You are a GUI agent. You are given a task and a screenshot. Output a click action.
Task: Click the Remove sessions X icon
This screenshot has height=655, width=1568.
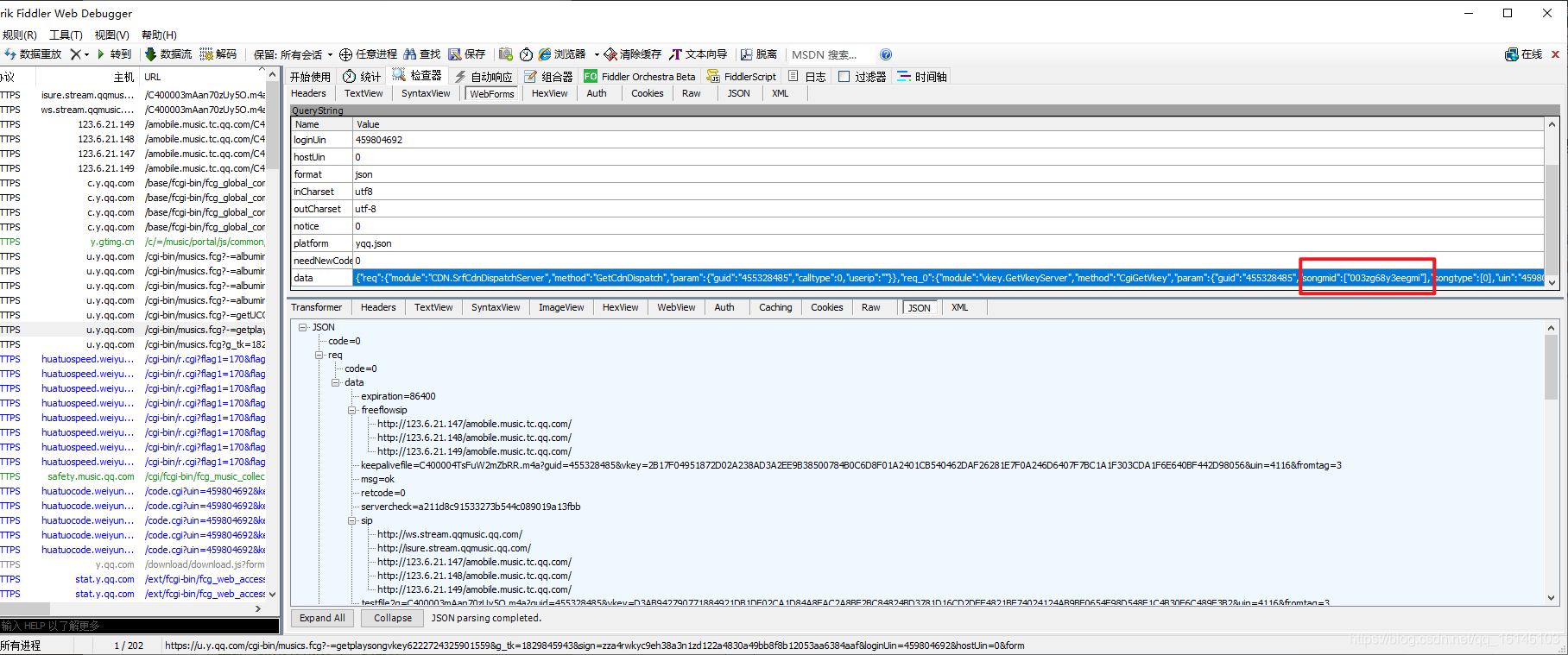pos(75,54)
